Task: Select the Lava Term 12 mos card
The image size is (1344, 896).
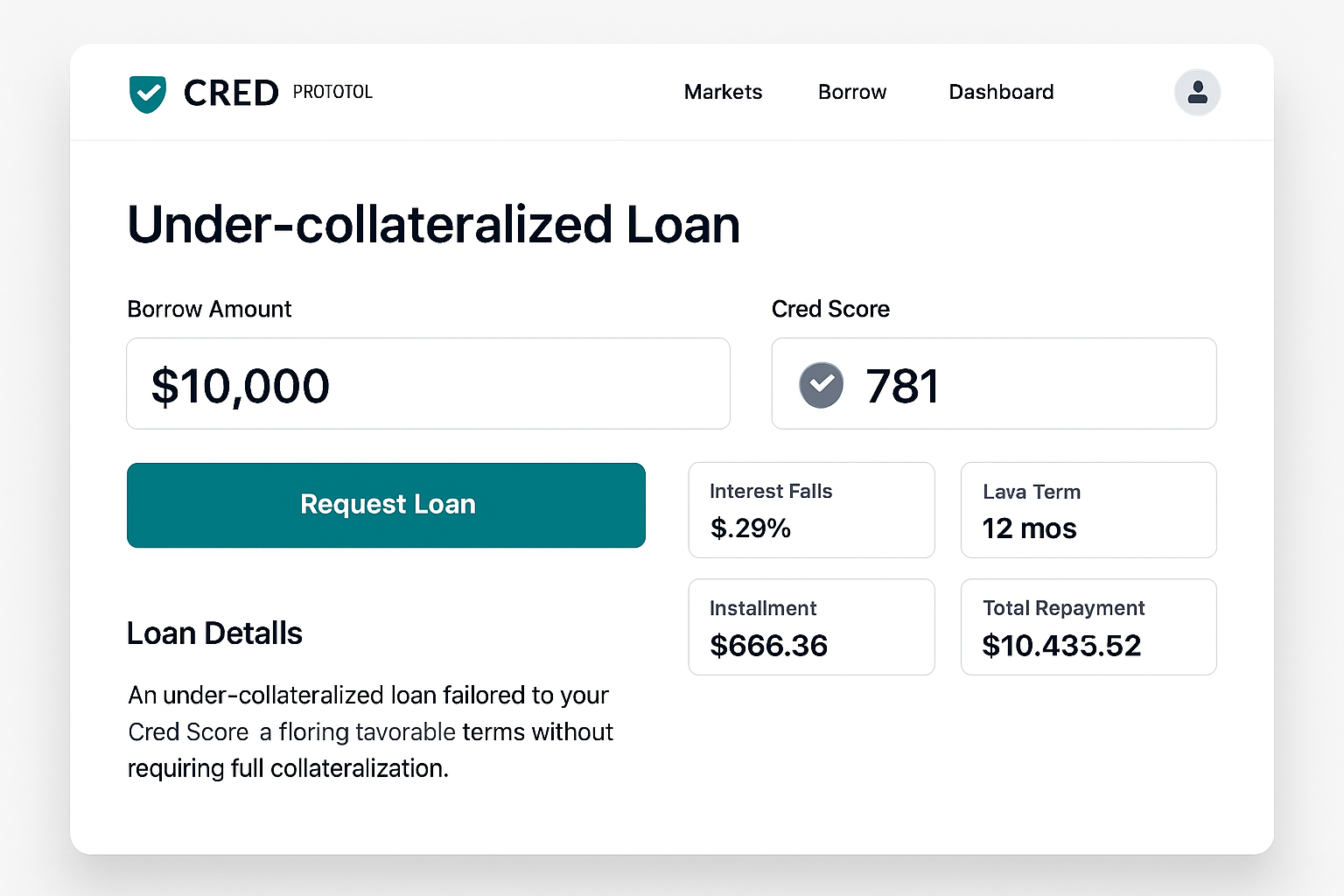Action: click(x=1088, y=510)
